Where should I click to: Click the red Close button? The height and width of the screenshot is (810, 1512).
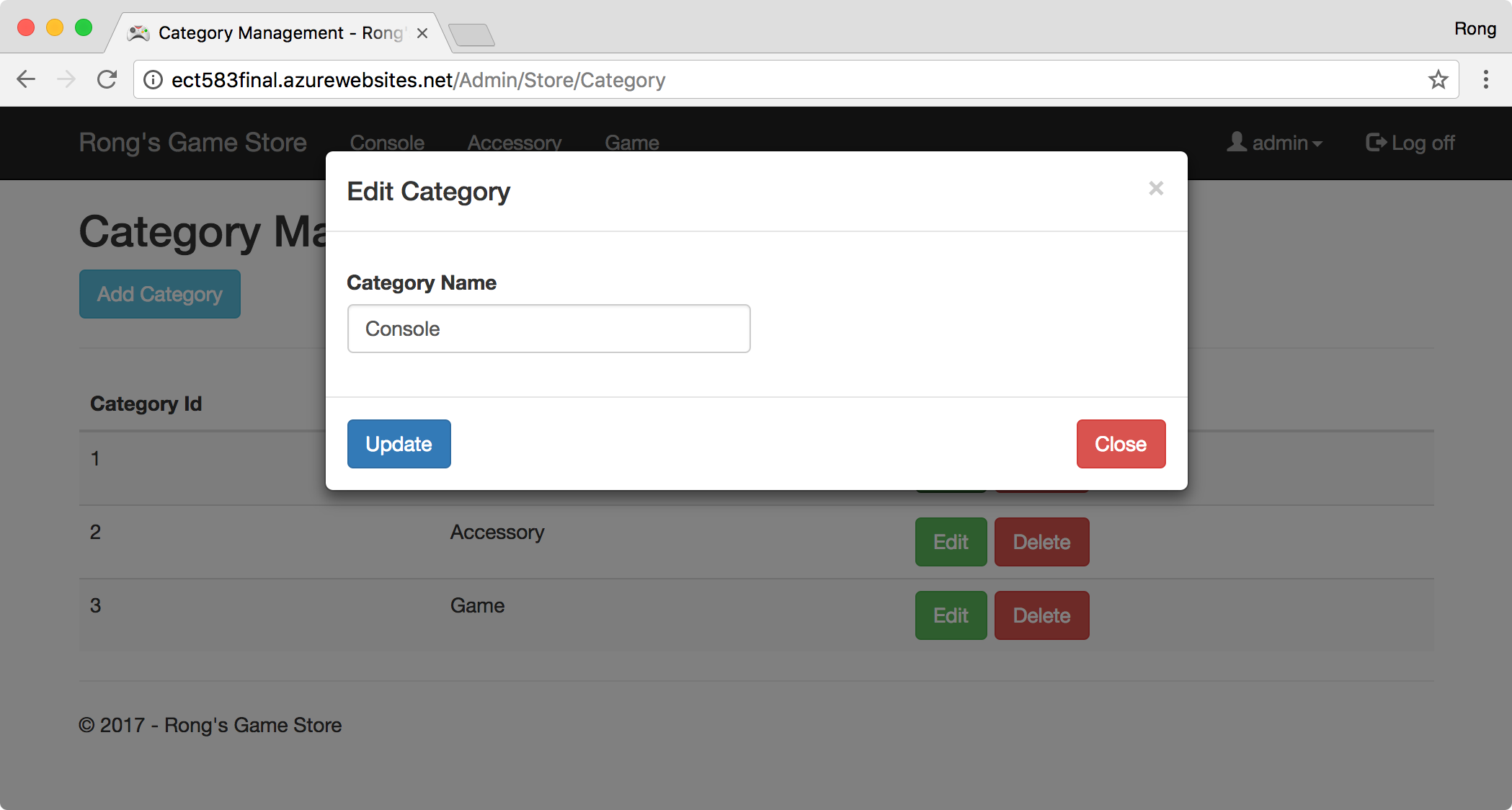click(1121, 444)
